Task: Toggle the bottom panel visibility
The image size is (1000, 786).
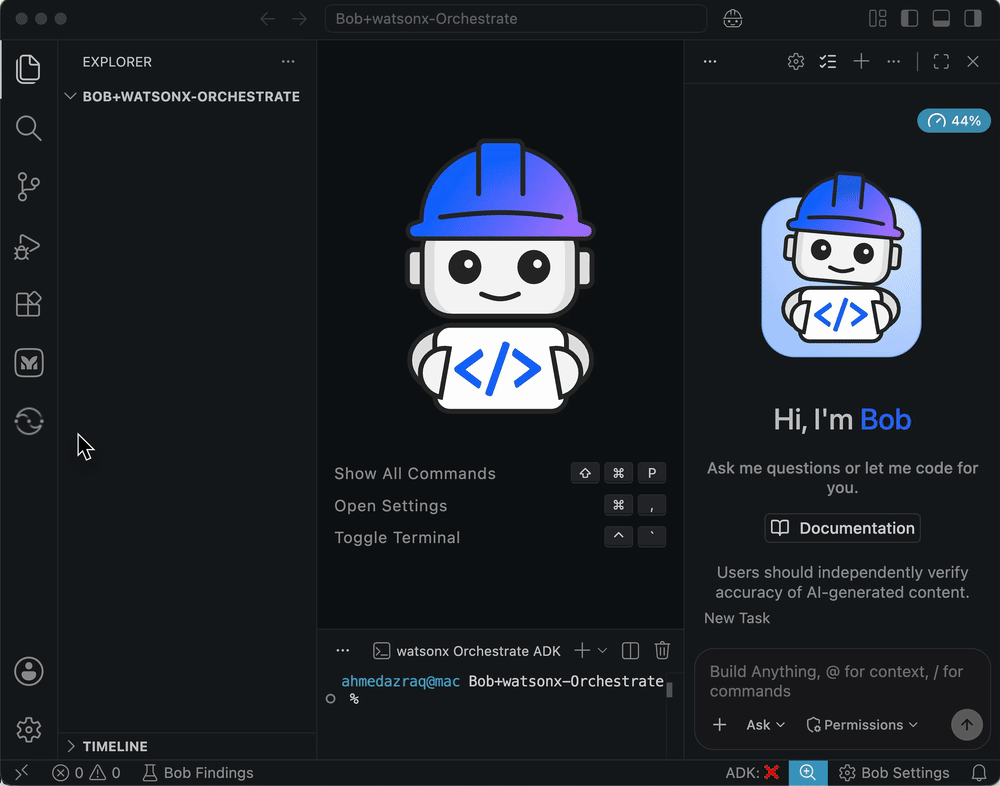Action: [941, 19]
